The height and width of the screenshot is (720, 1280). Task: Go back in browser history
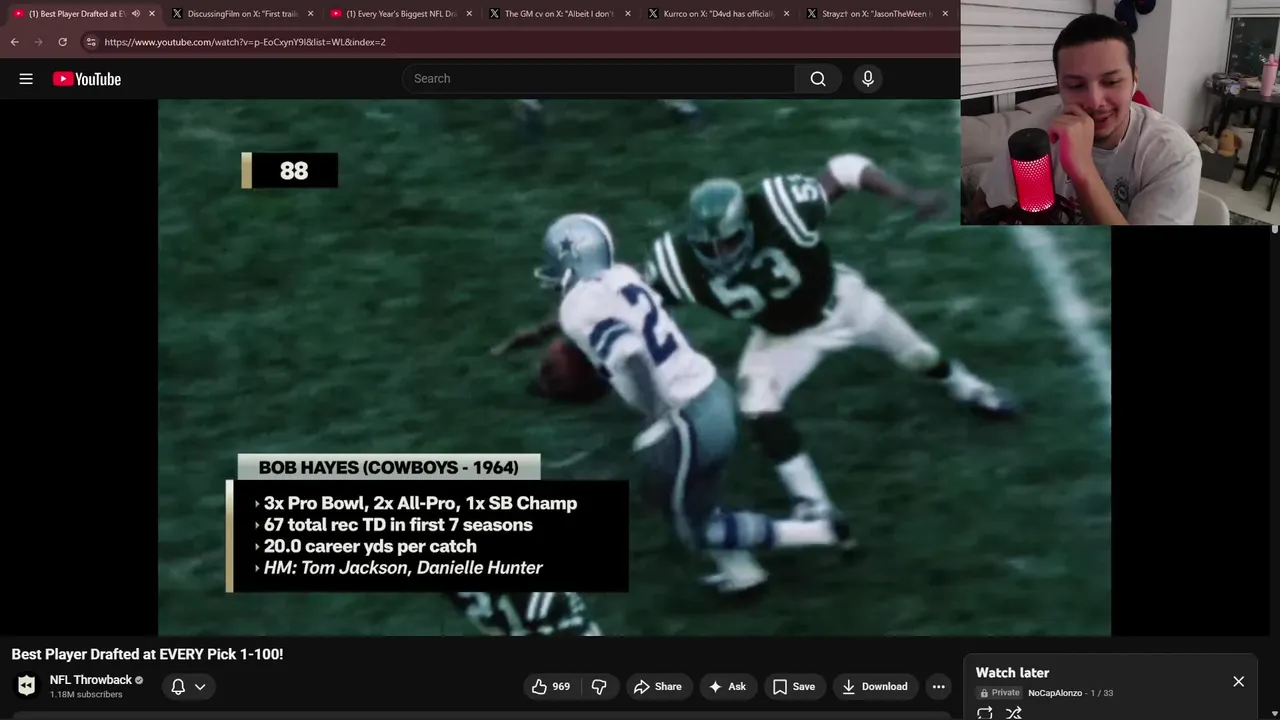tap(14, 42)
